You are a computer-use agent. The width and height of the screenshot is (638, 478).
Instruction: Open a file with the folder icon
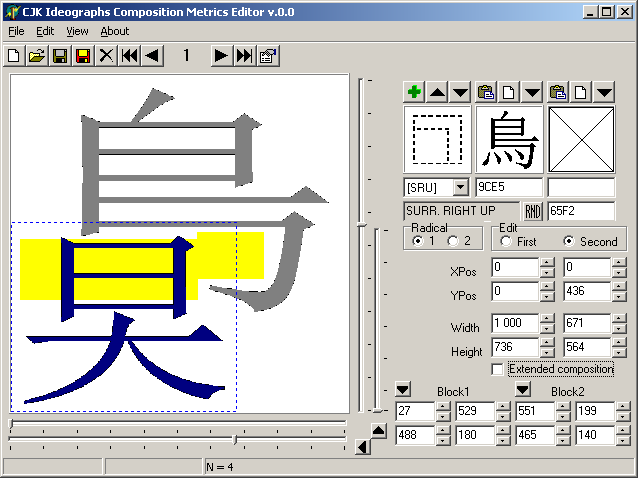point(37,56)
